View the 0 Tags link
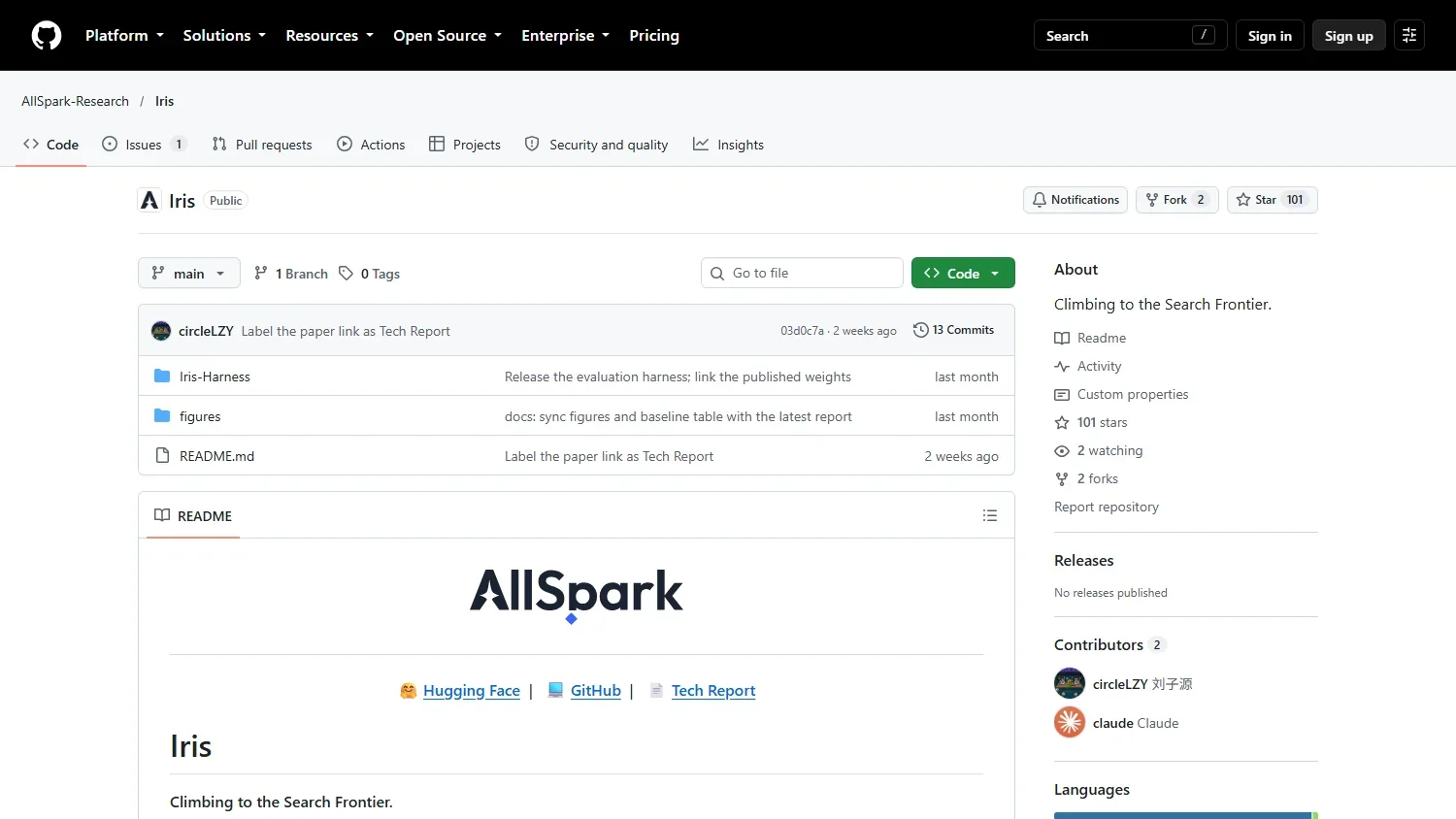 coord(370,274)
